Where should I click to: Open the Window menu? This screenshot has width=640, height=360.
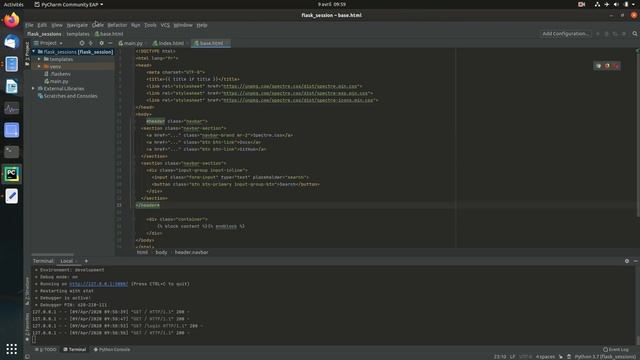(x=183, y=25)
